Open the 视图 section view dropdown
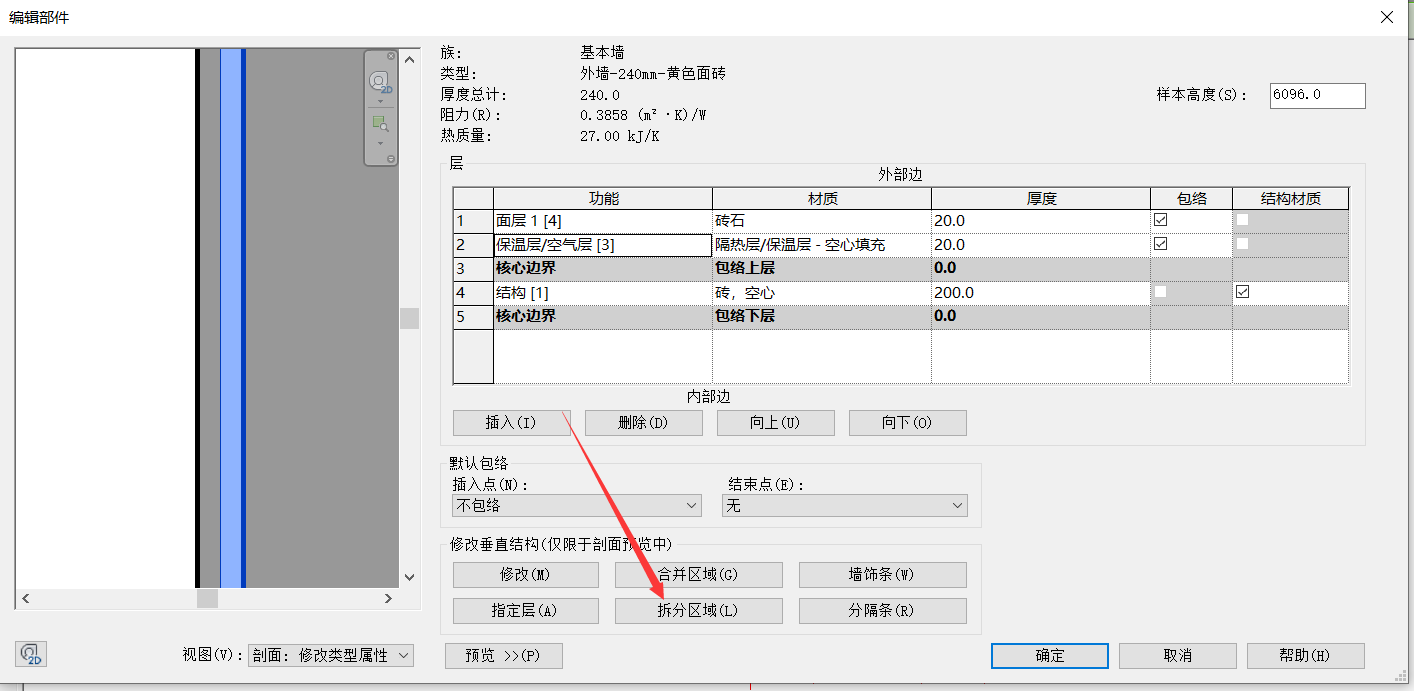The height and width of the screenshot is (691, 1414). tap(330, 656)
